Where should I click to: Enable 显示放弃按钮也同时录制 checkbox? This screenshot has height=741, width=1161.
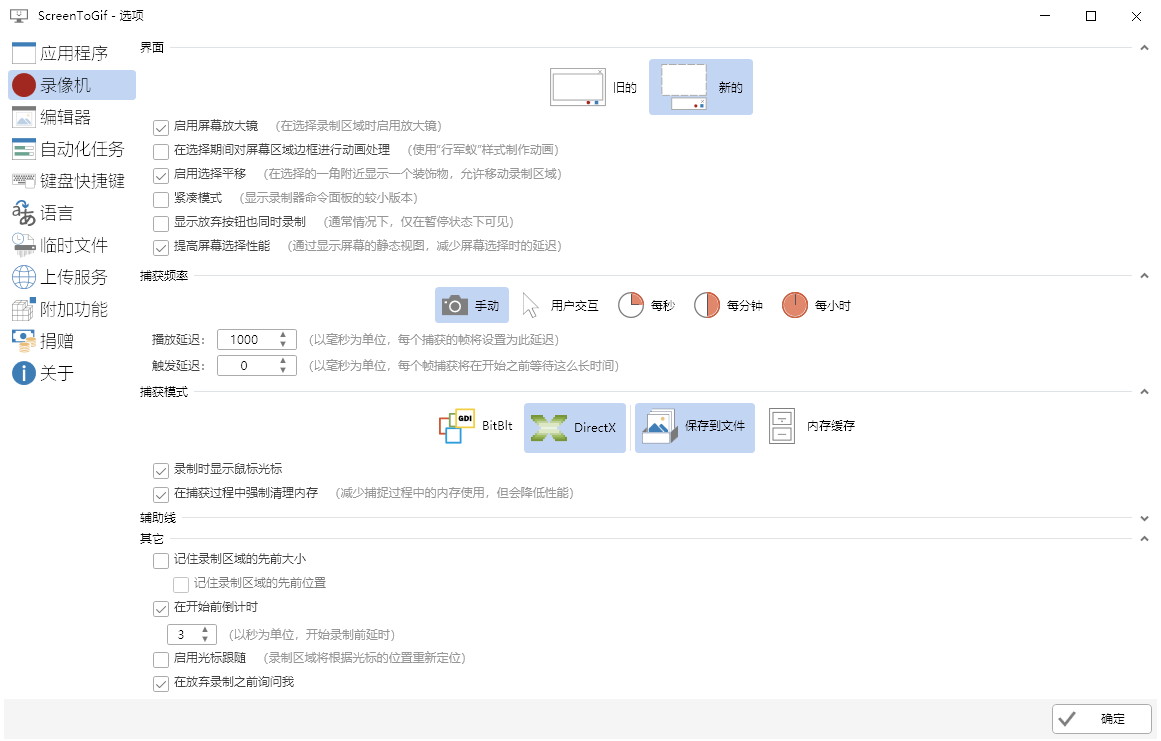pos(161,223)
